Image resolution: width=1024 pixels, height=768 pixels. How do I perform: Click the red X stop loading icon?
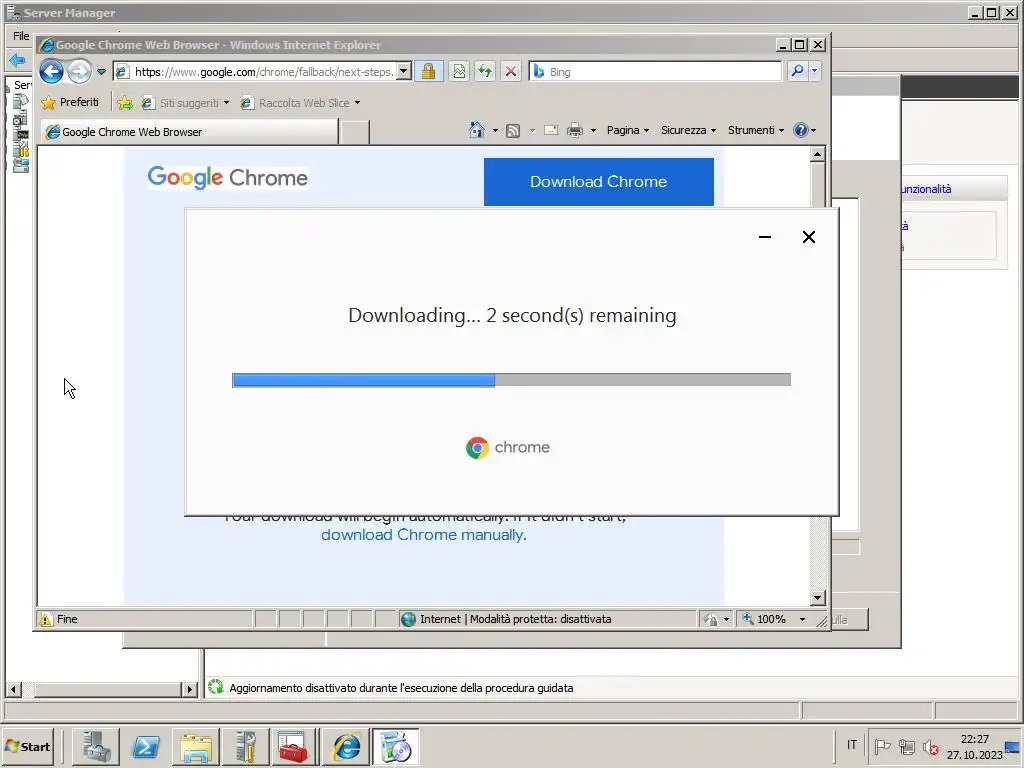(x=511, y=71)
